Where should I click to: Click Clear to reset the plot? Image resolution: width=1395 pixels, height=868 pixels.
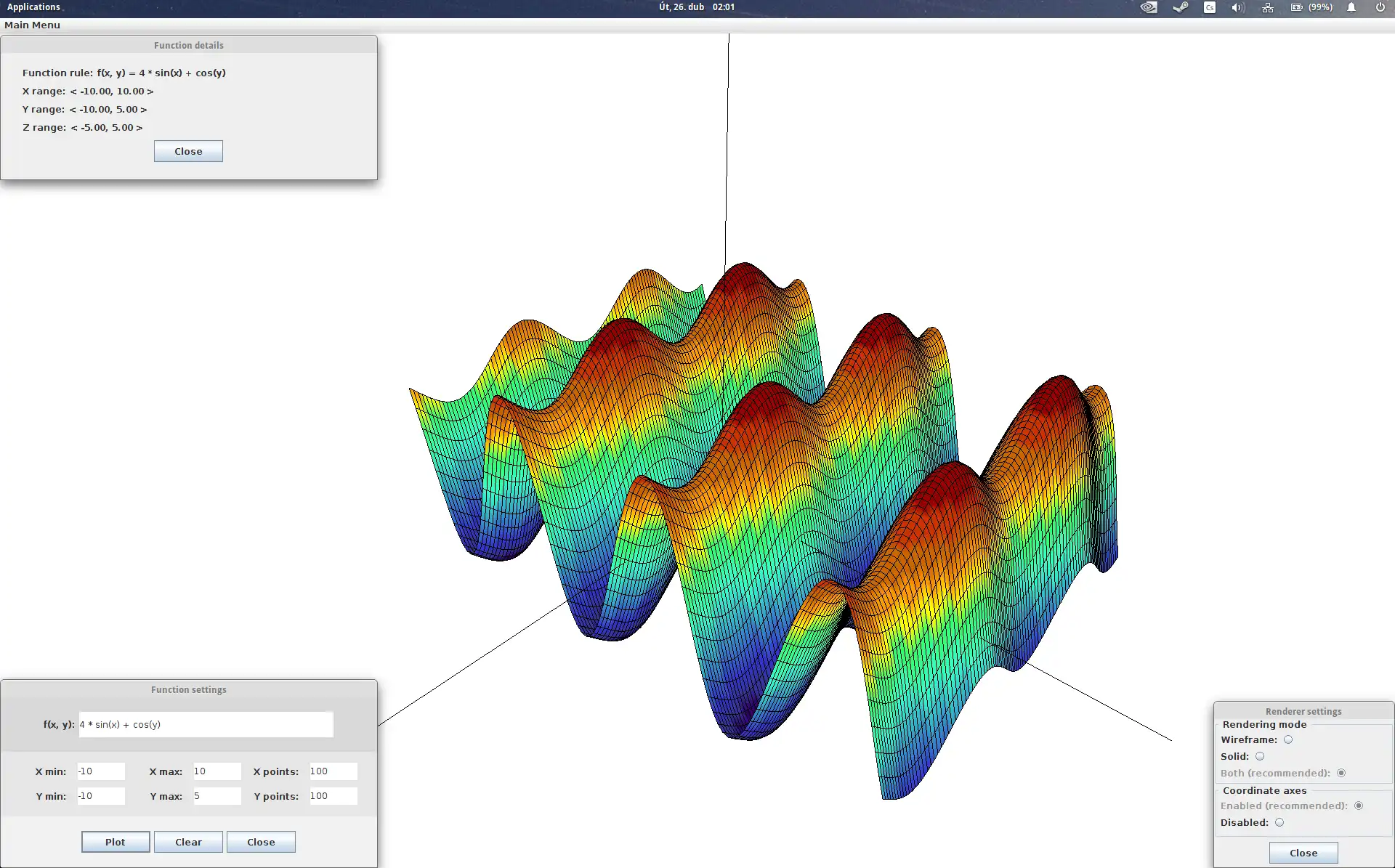(187, 841)
